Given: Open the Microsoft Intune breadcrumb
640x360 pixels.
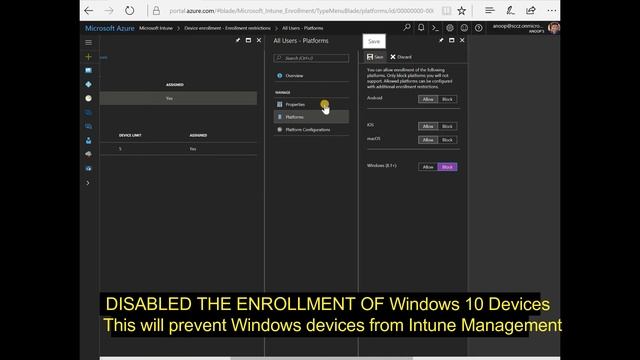Looking at the screenshot, I should 156,28.
